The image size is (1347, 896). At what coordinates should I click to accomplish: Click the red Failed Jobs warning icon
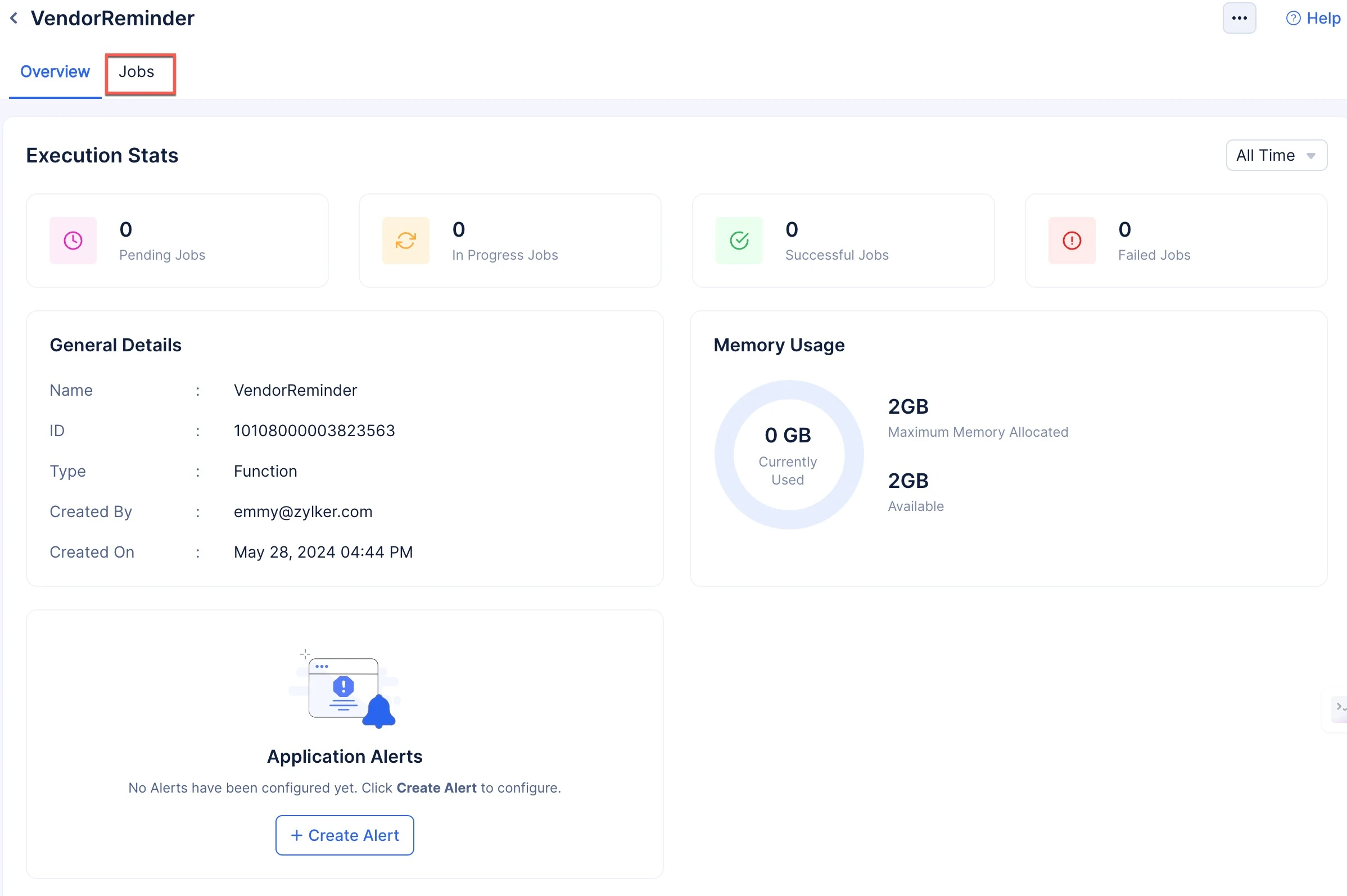pyautogui.click(x=1072, y=241)
